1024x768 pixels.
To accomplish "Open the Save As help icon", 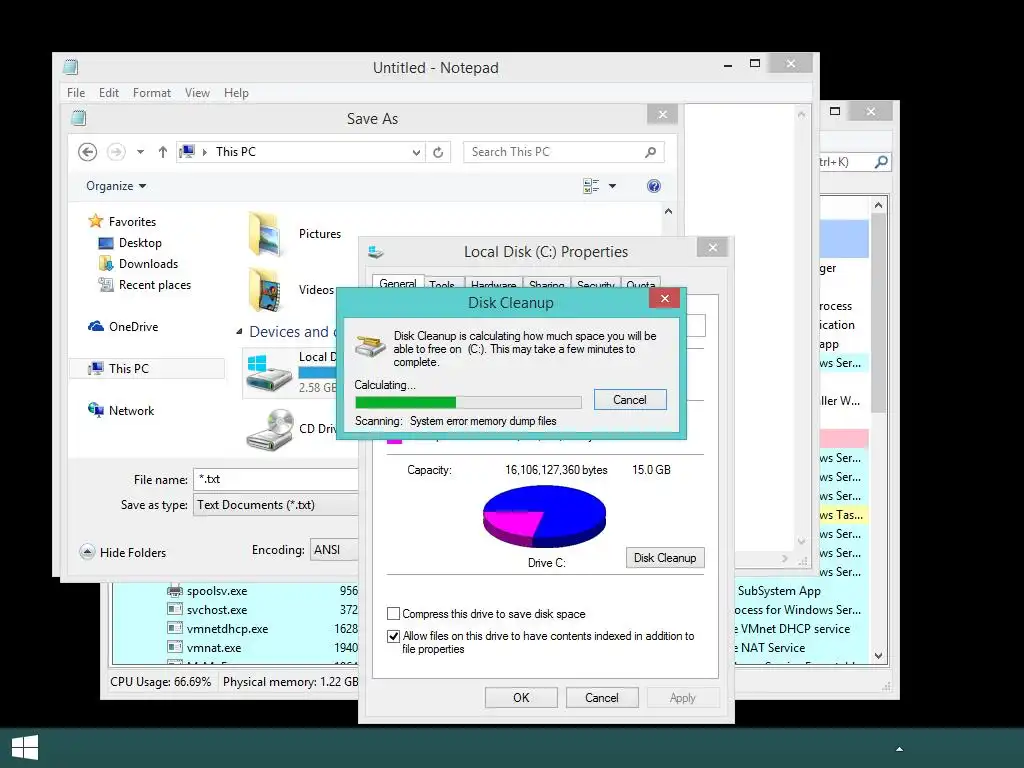I will click(x=654, y=186).
